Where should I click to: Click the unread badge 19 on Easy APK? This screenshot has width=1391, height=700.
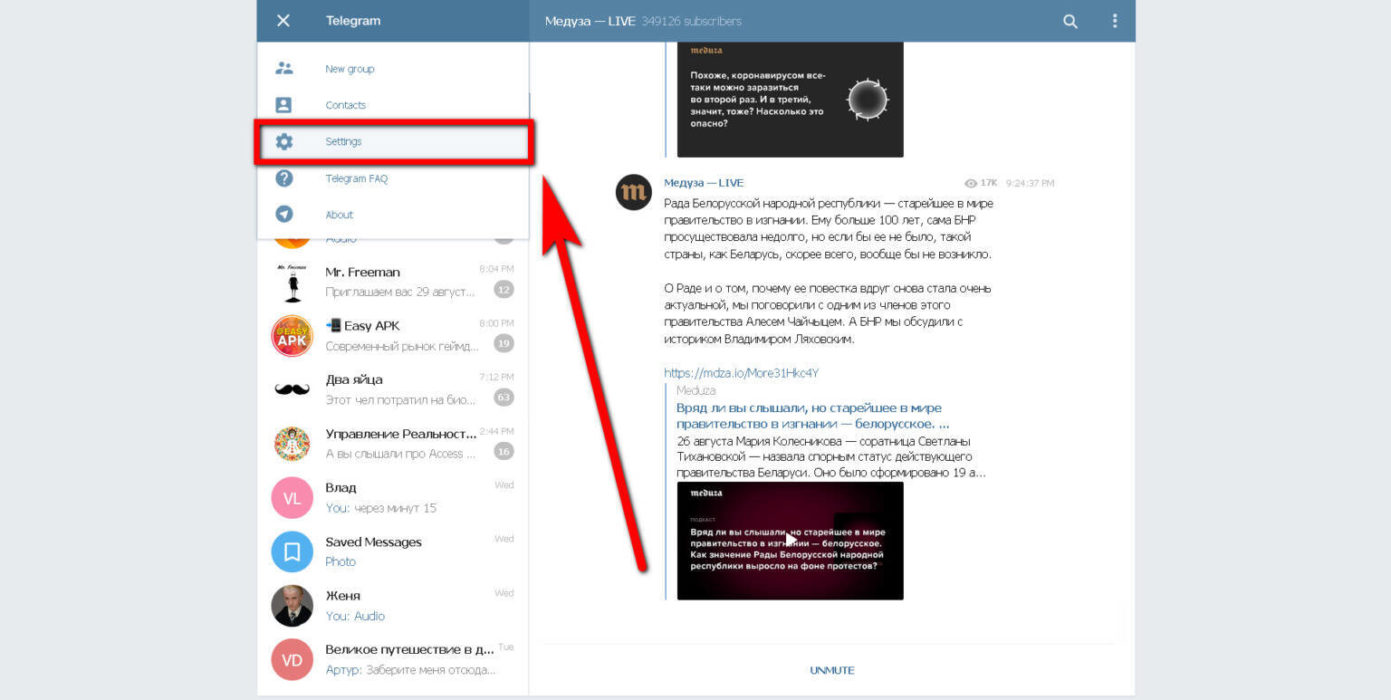(504, 344)
